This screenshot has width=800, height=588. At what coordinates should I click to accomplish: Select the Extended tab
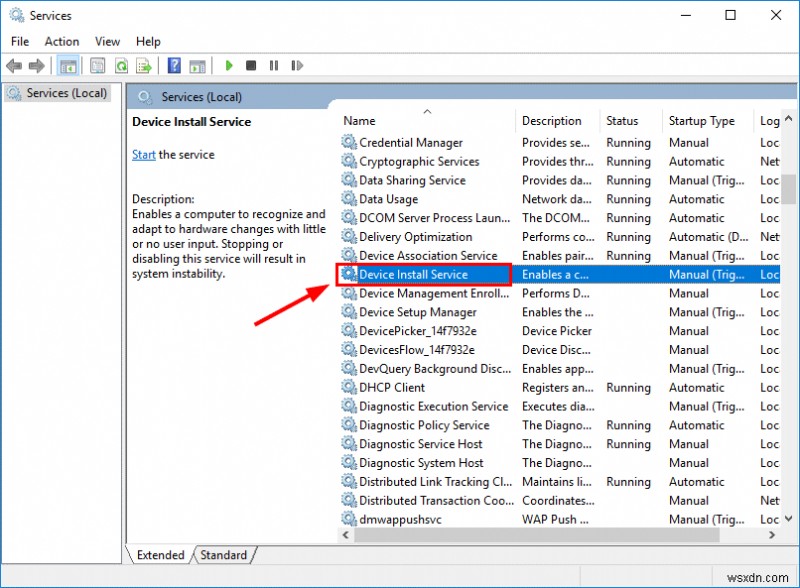coord(160,555)
